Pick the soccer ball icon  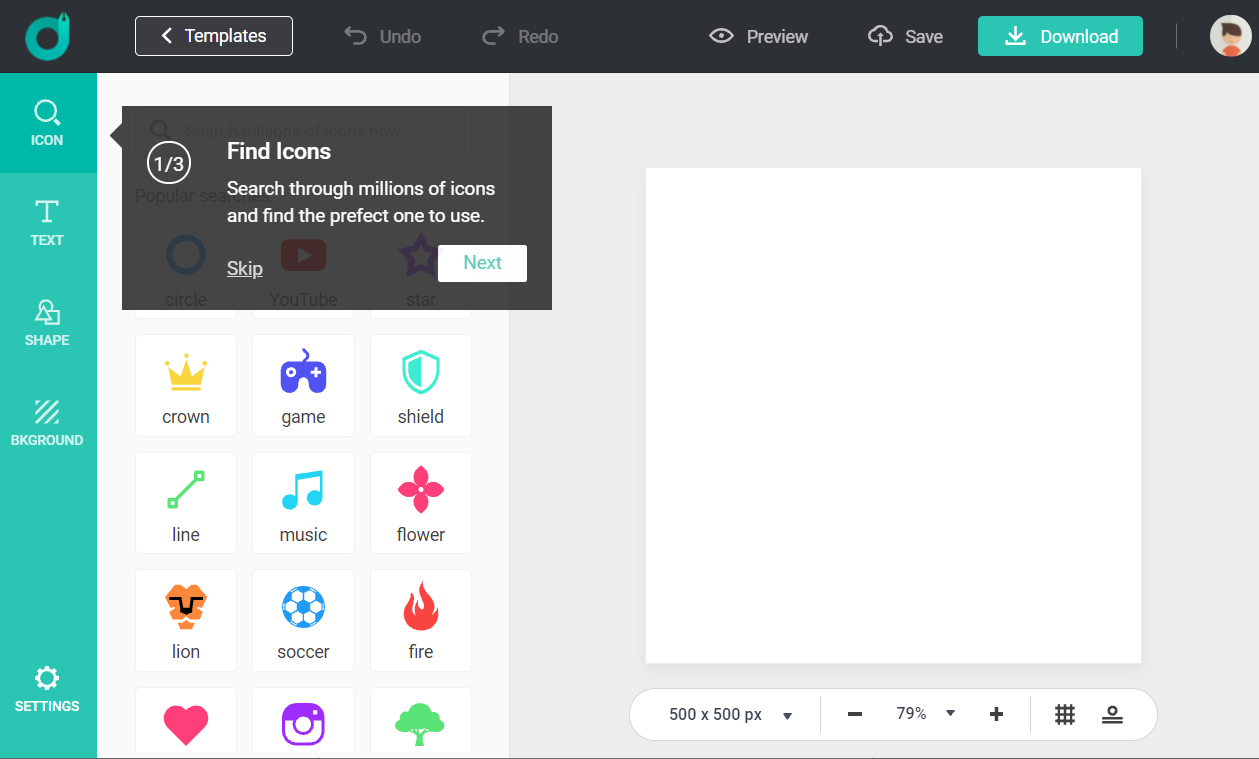(x=303, y=620)
